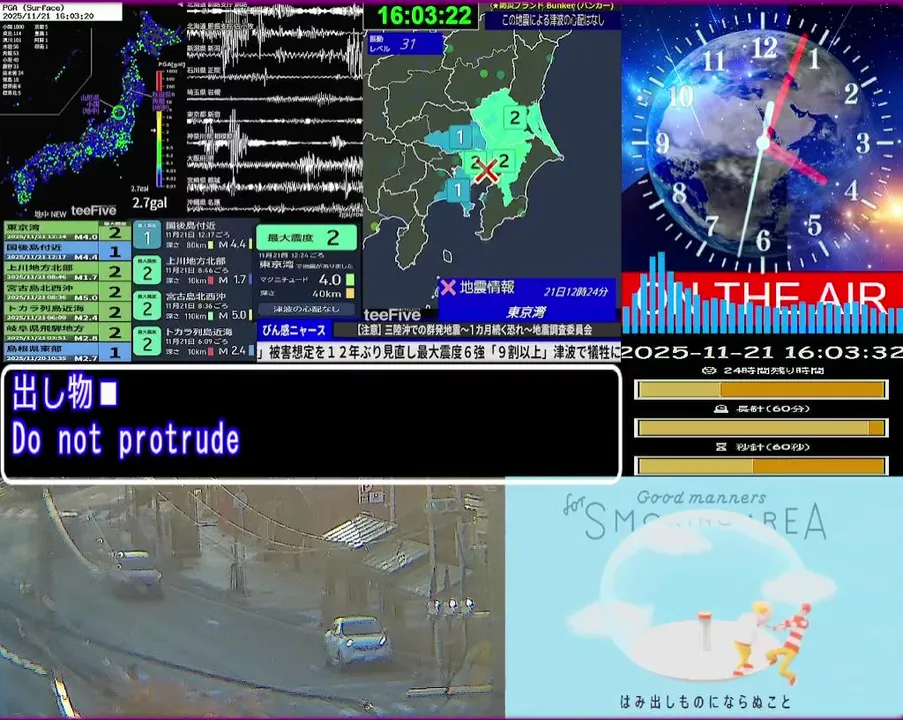Click the scrolling headline starting 被害想定を12年ぶり見直し
This screenshot has width=903, height=720.
(x=439, y=352)
